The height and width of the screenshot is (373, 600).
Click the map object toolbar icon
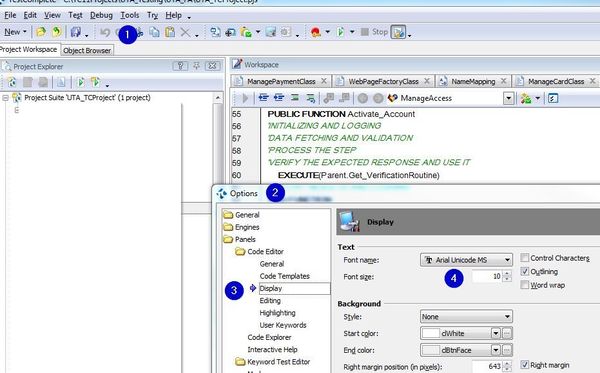(230, 32)
